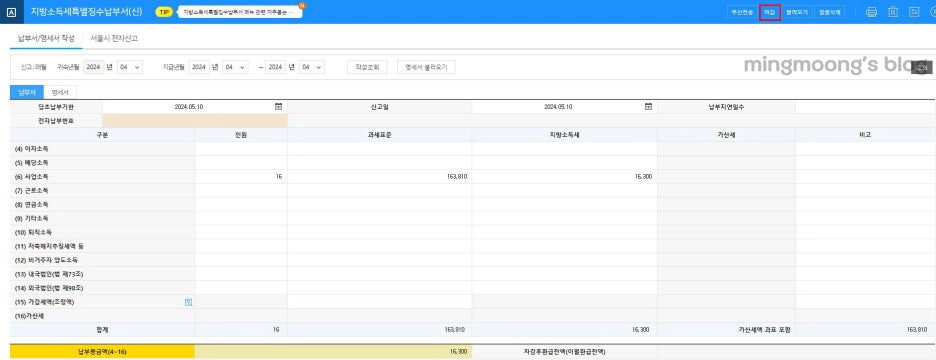The image size is (936, 360).
Task: Switch to 납부서/명세서 작성 tab
Action: (x=46, y=38)
